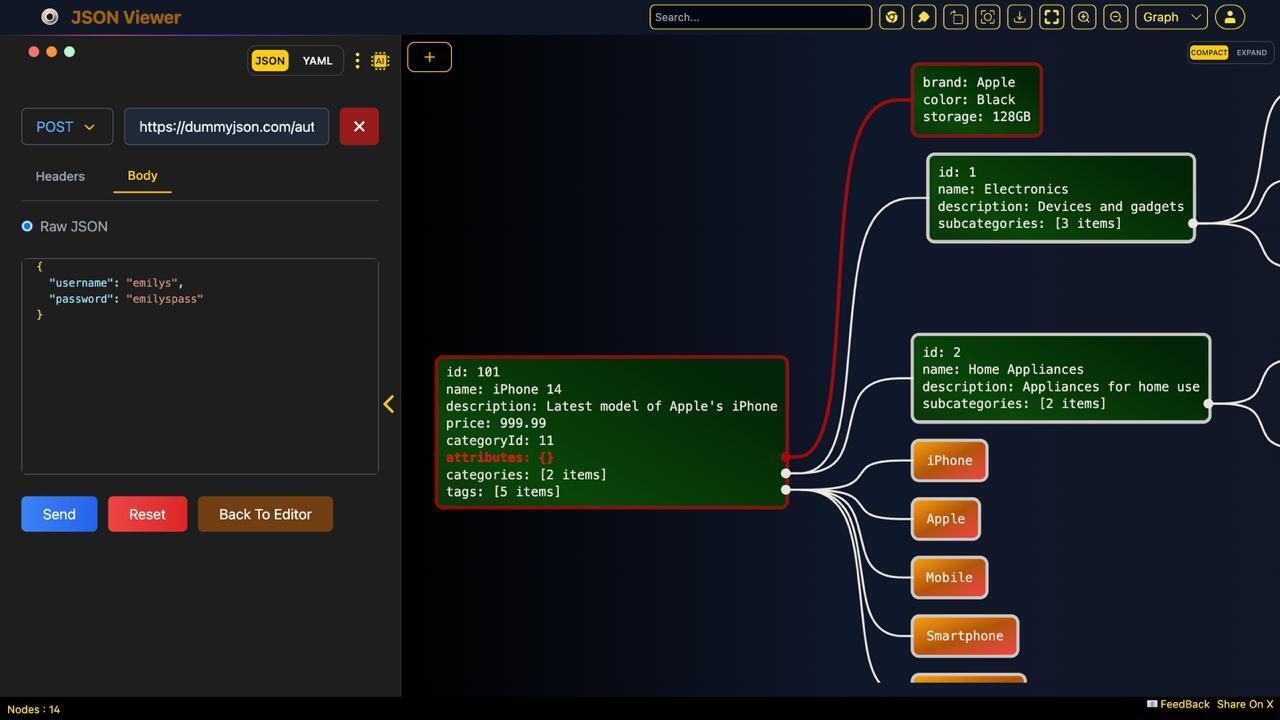This screenshot has width=1280, height=720.
Task: Select the Smartphone tag node
Action: tap(964, 636)
